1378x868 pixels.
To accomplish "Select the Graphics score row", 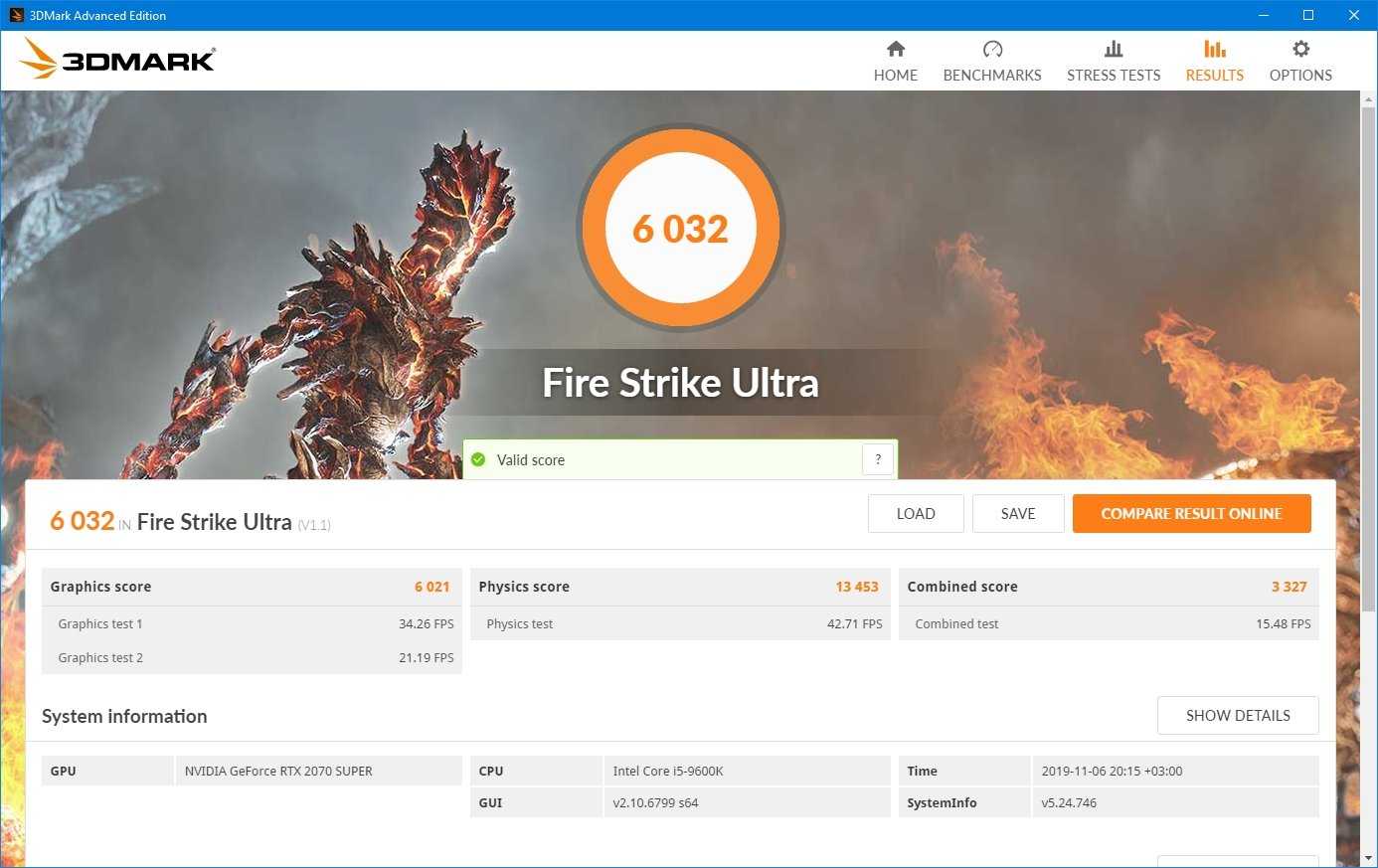I will click(x=251, y=587).
